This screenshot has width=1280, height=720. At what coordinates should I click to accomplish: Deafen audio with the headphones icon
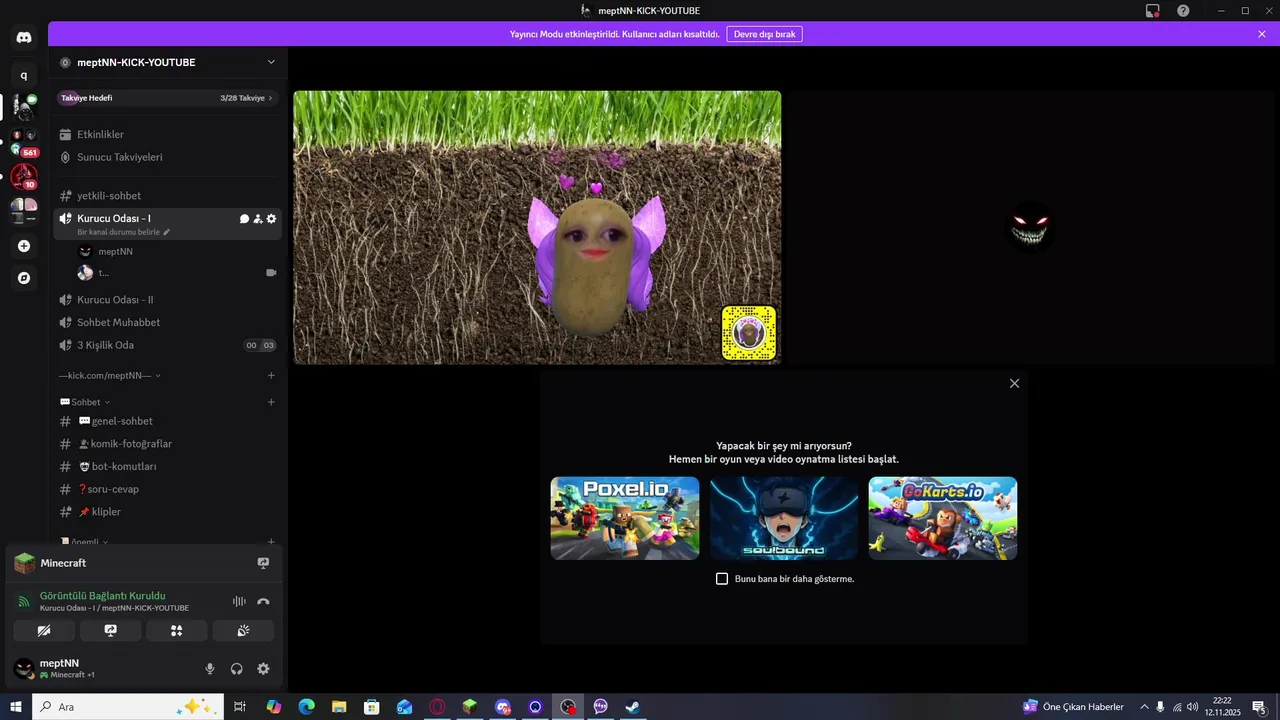(237, 669)
